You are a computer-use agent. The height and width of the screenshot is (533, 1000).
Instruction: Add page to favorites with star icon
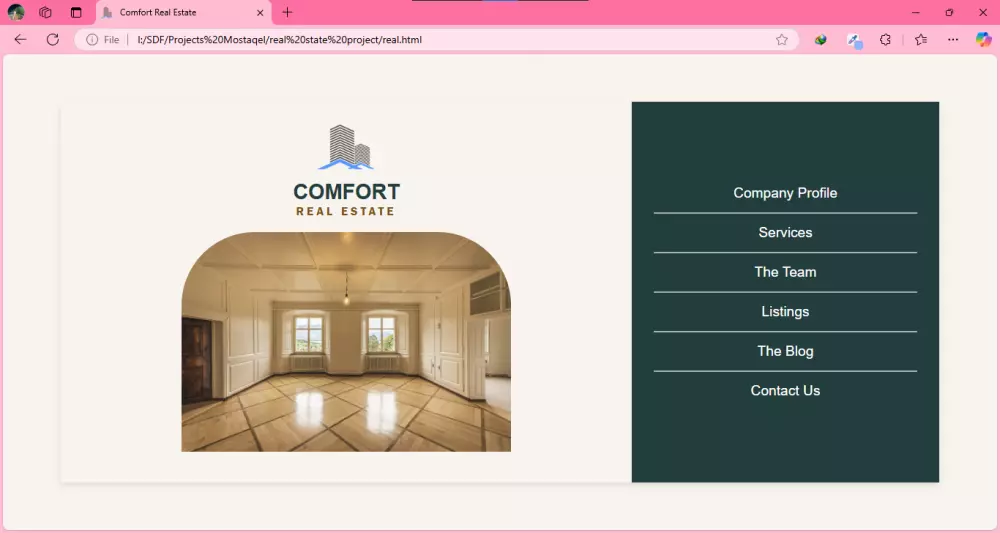coord(781,40)
